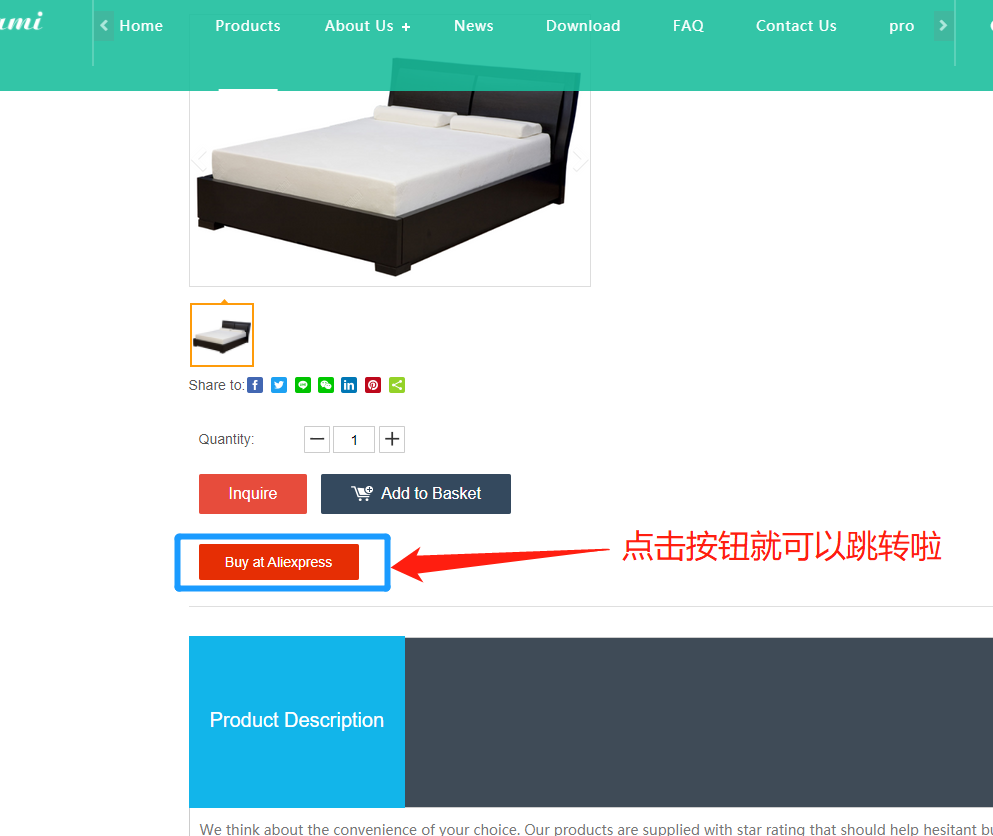This screenshot has width=993, height=836.
Task: Open the Products menu item
Action: click(248, 26)
